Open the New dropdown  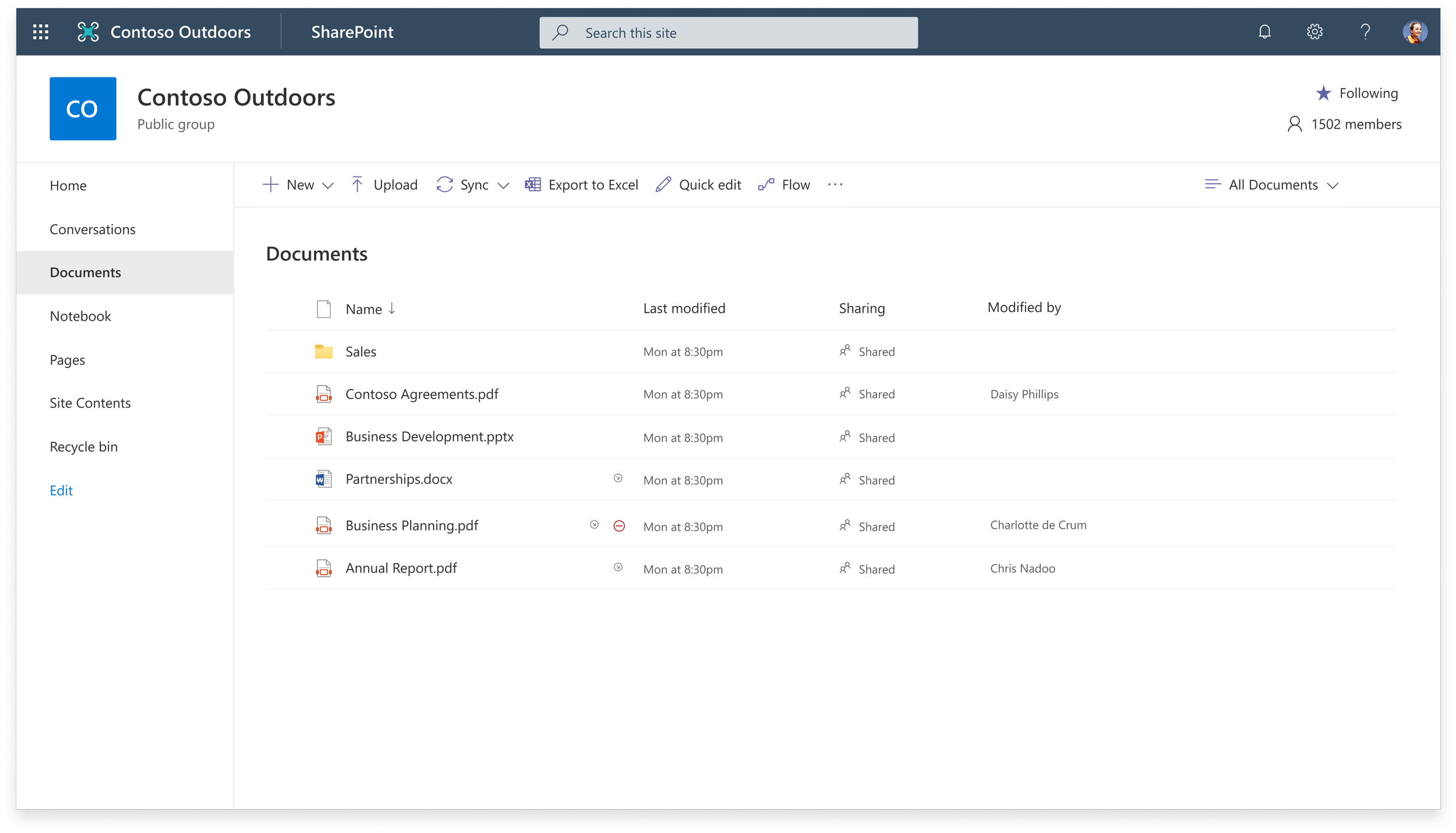click(x=329, y=185)
